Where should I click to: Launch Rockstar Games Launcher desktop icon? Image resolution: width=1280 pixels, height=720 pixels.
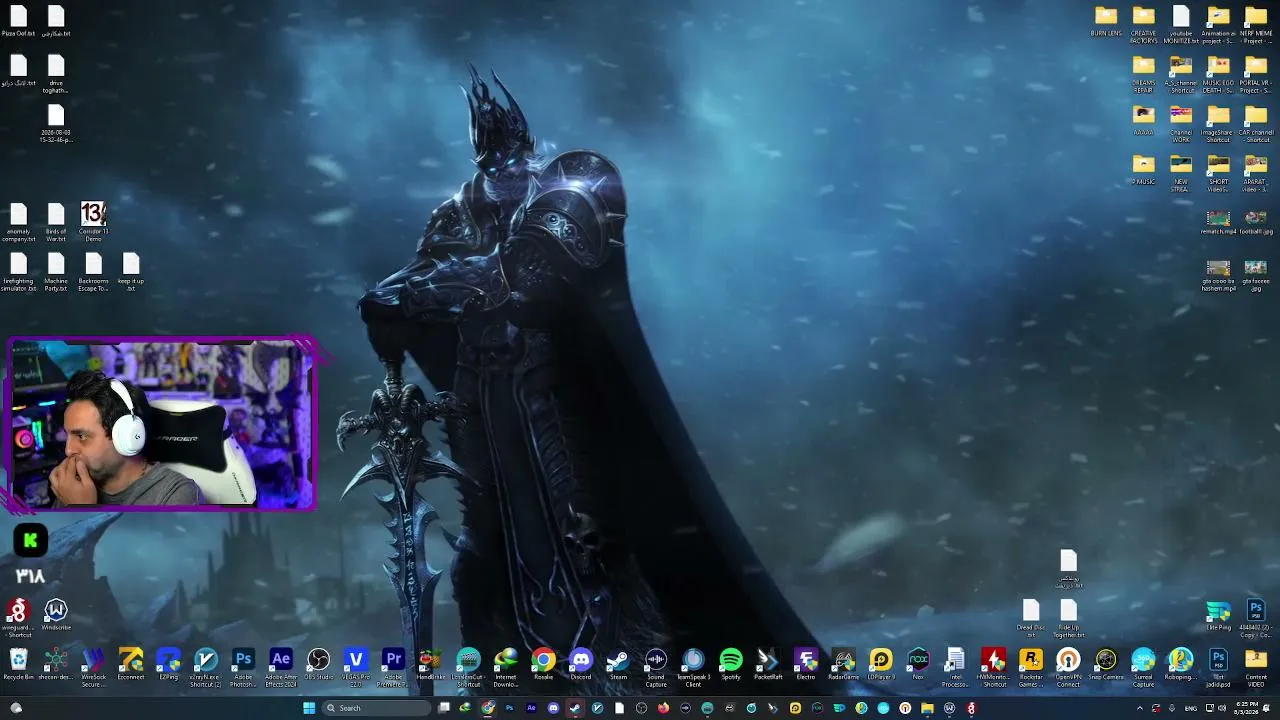click(1031, 667)
